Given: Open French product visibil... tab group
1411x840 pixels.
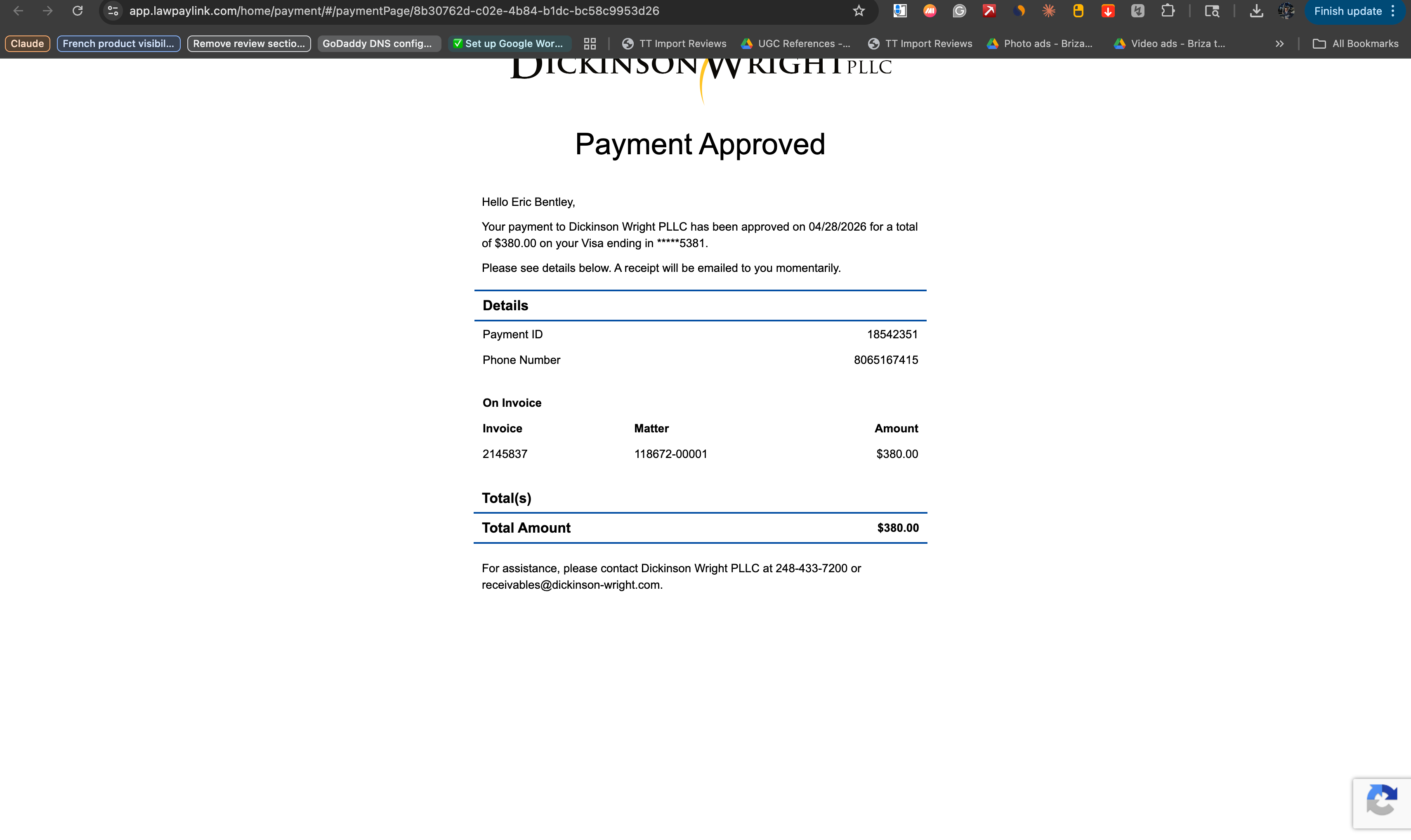Looking at the screenshot, I should click(x=118, y=44).
